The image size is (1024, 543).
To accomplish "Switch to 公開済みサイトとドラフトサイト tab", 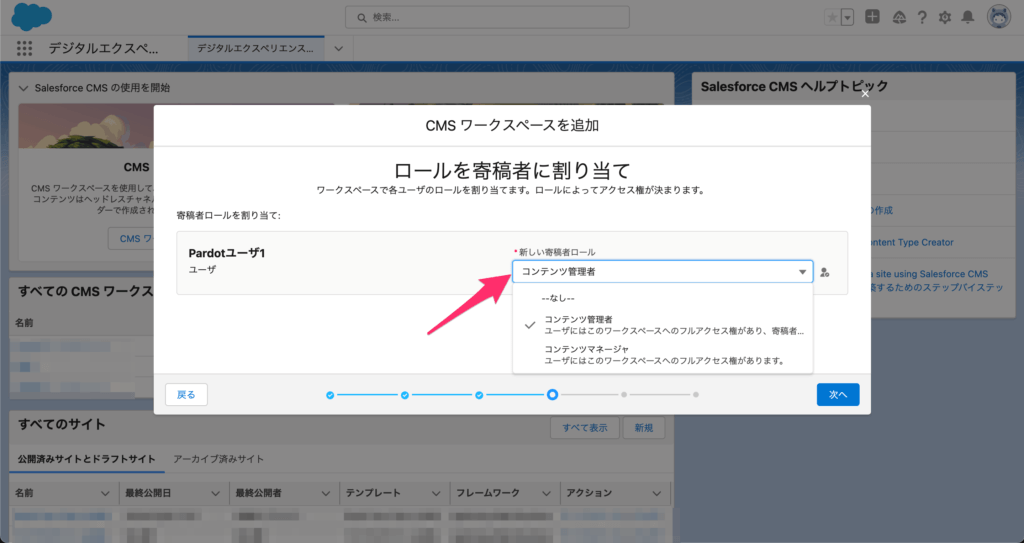I will (87, 459).
